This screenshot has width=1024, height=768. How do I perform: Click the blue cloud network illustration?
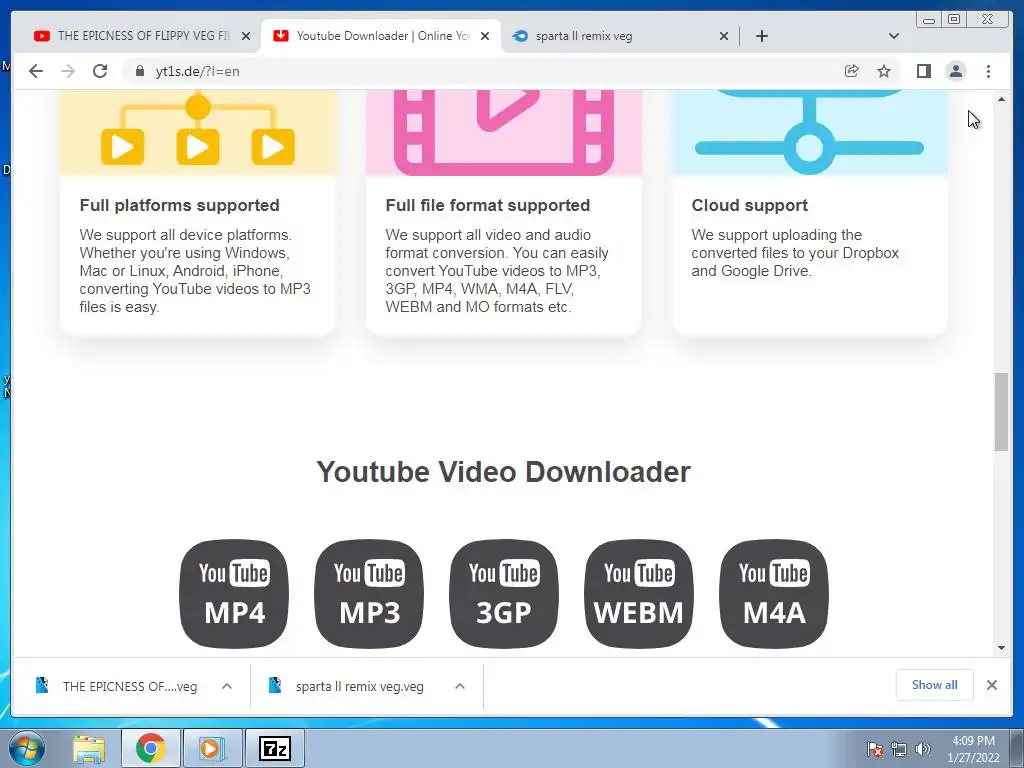(809, 133)
